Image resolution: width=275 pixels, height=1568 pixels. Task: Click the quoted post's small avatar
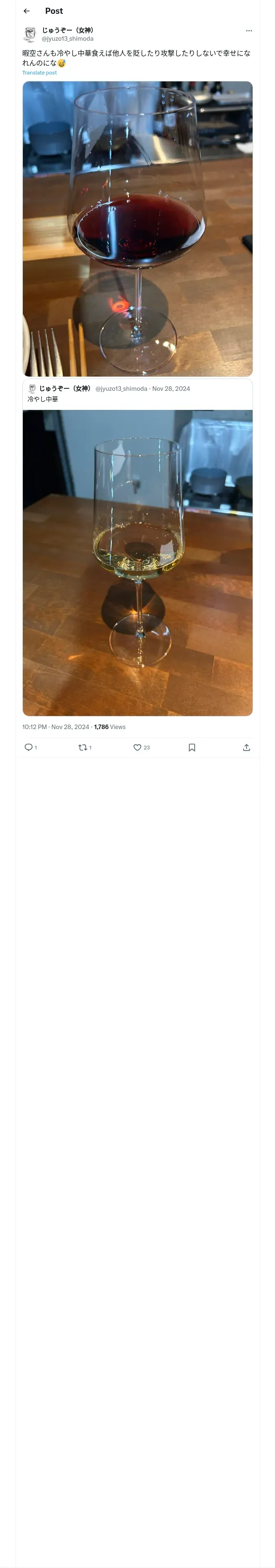pyautogui.click(x=32, y=388)
